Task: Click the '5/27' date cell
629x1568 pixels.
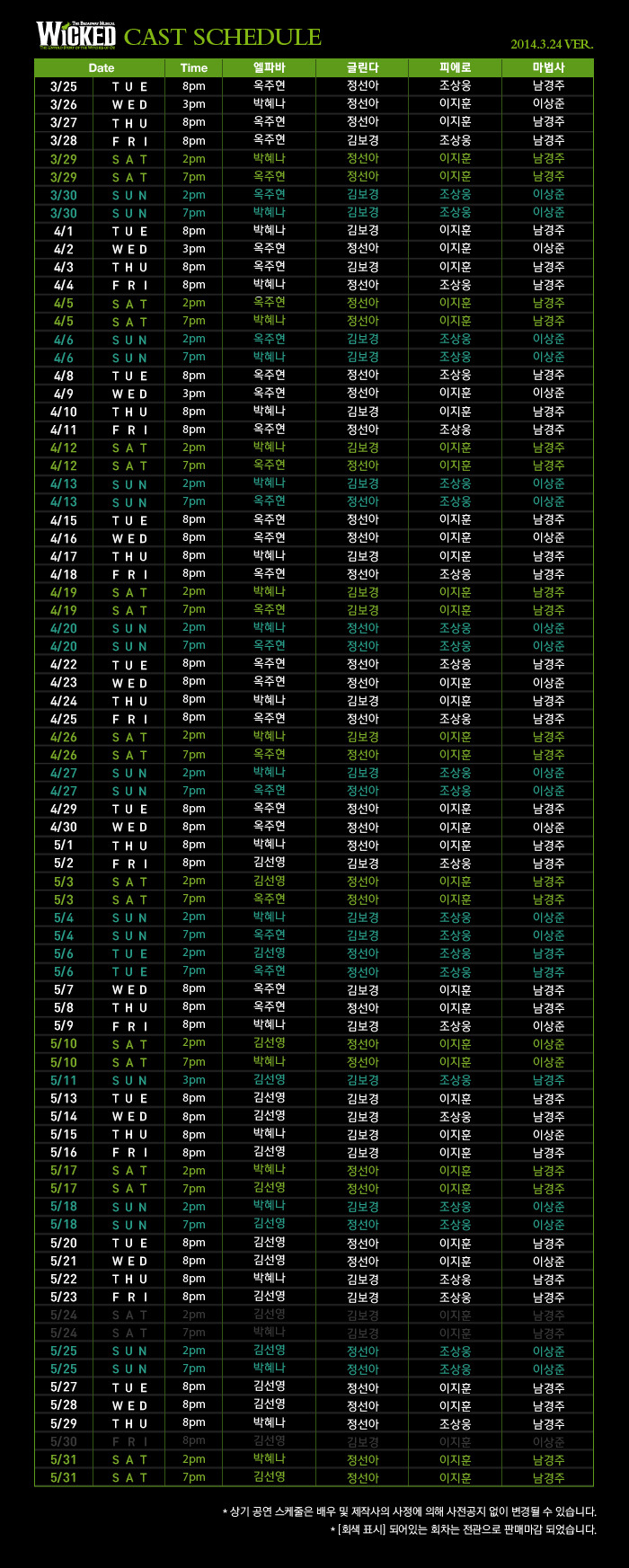Action: point(64,1387)
